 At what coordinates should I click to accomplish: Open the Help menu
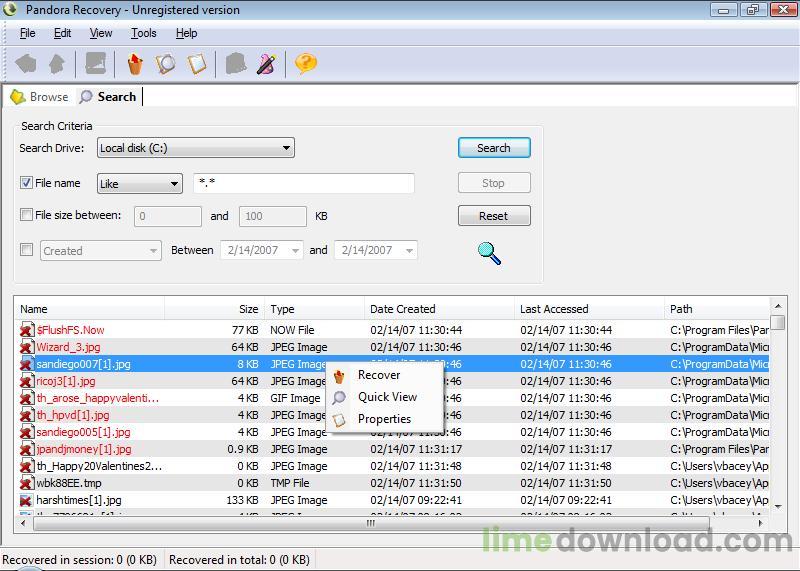click(x=186, y=33)
